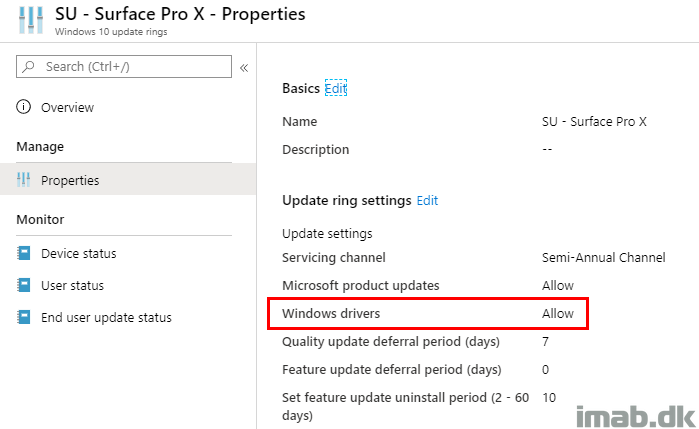Click End user update status icon

pos(24,317)
